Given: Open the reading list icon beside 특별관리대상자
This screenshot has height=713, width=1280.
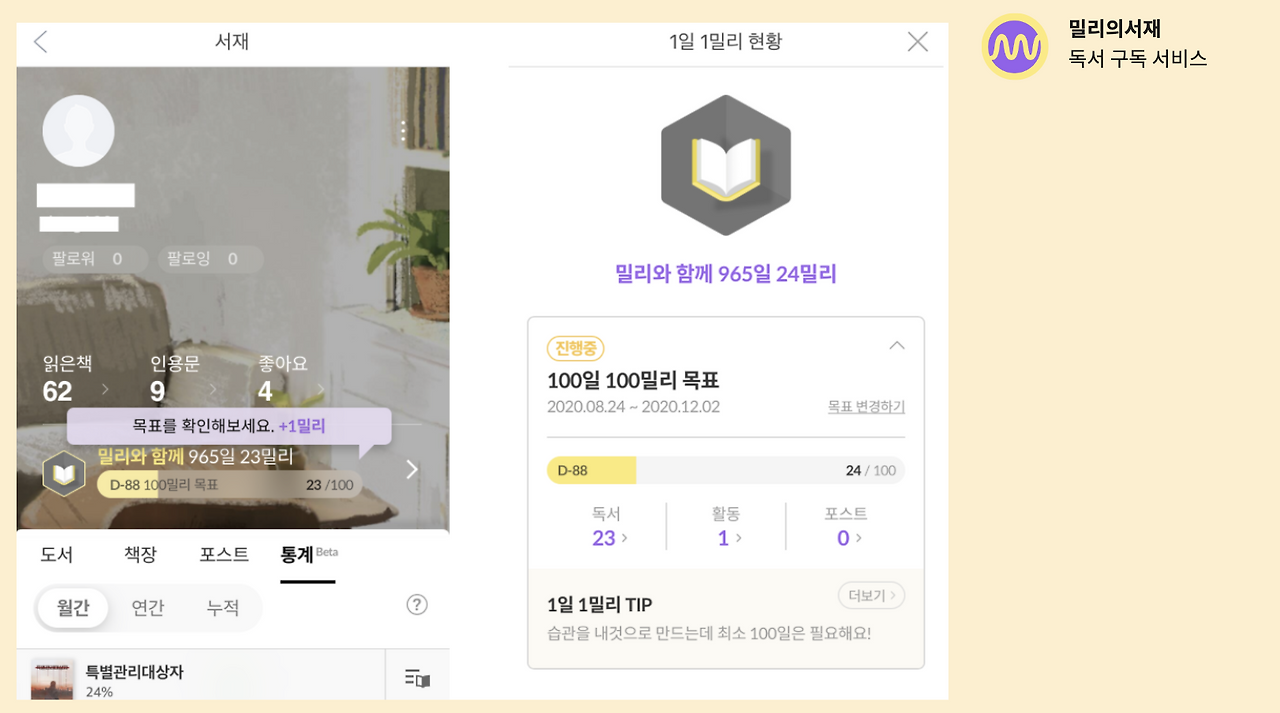Looking at the screenshot, I should coord(417,678).
